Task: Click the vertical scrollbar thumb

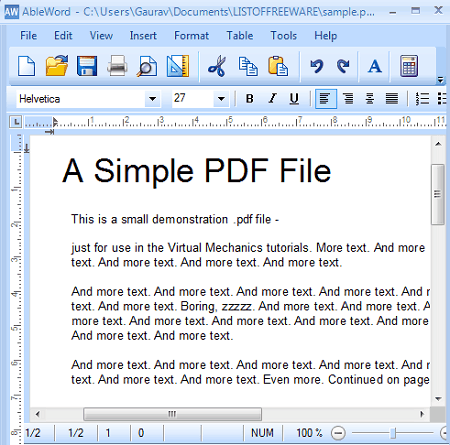Action: pyautogui.click(x=438, y=194)
